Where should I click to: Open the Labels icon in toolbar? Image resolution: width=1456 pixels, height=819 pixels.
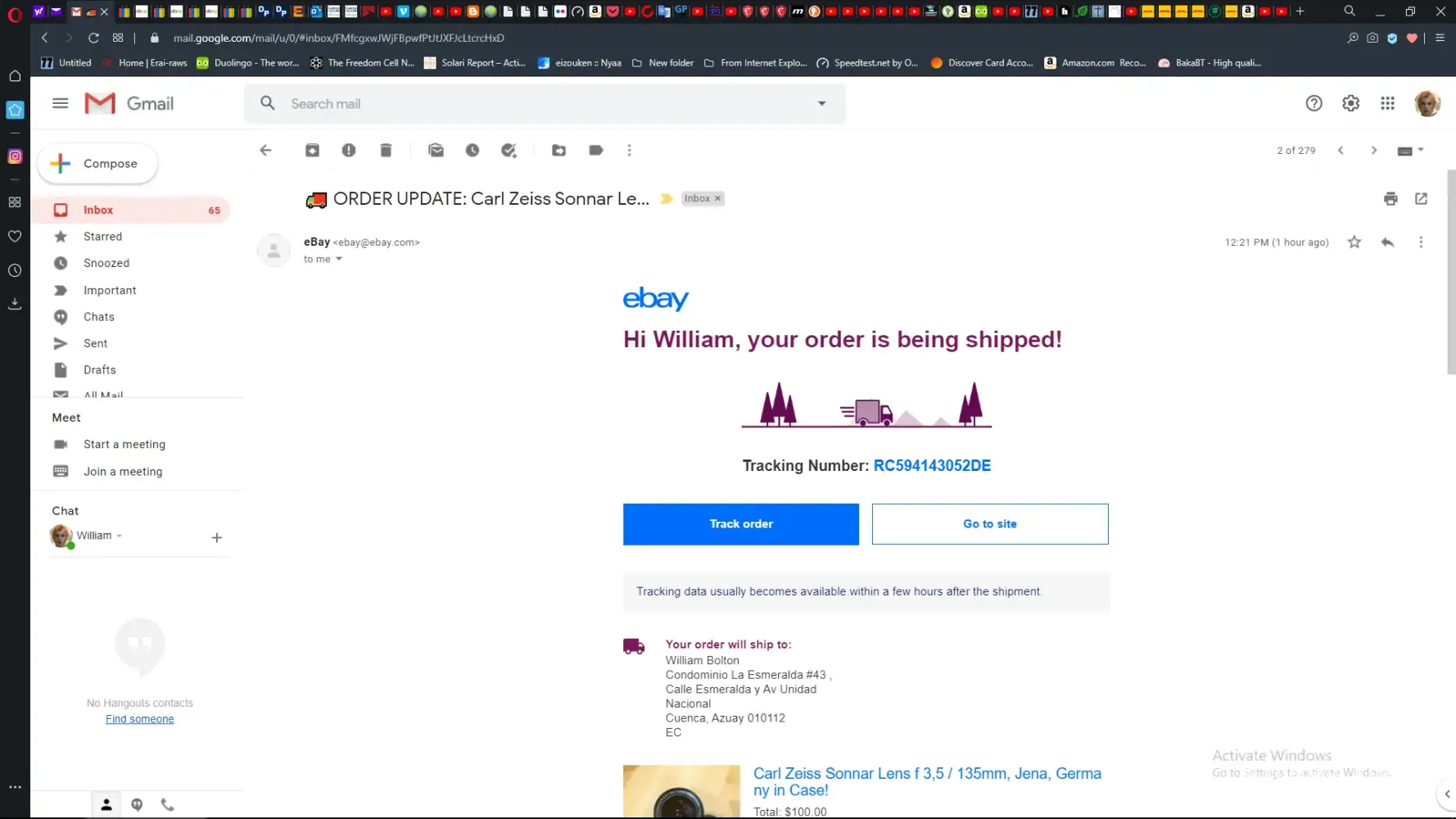pos(596,150)
